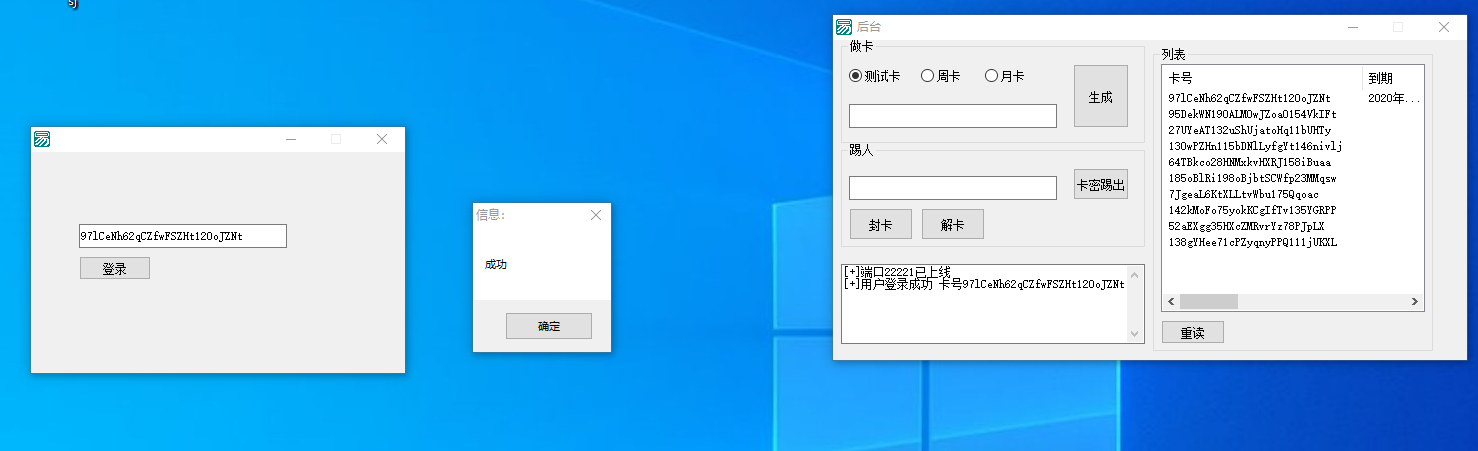Close the 信息 message dialog
The image size is (1478, 451).
click(x=596, y=215)
